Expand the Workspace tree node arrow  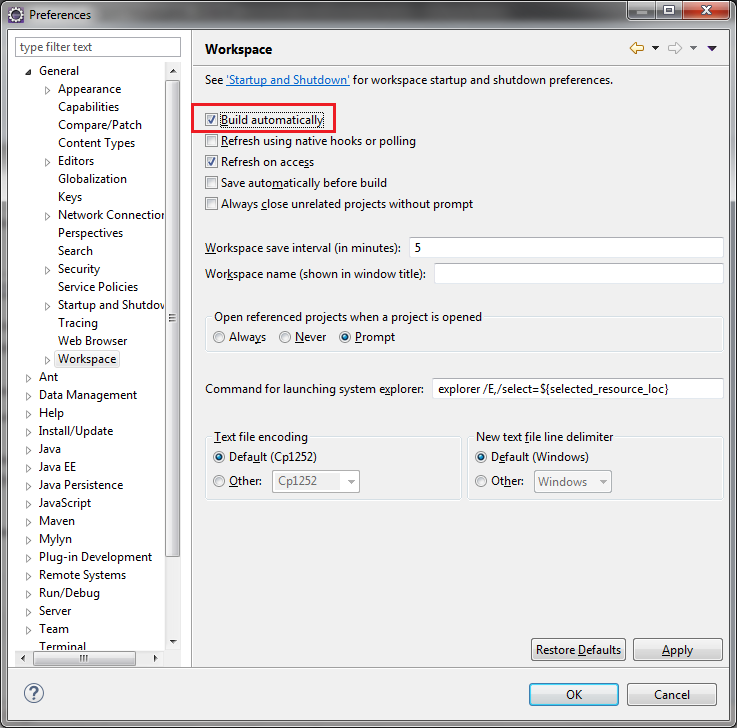click(47, 360)
